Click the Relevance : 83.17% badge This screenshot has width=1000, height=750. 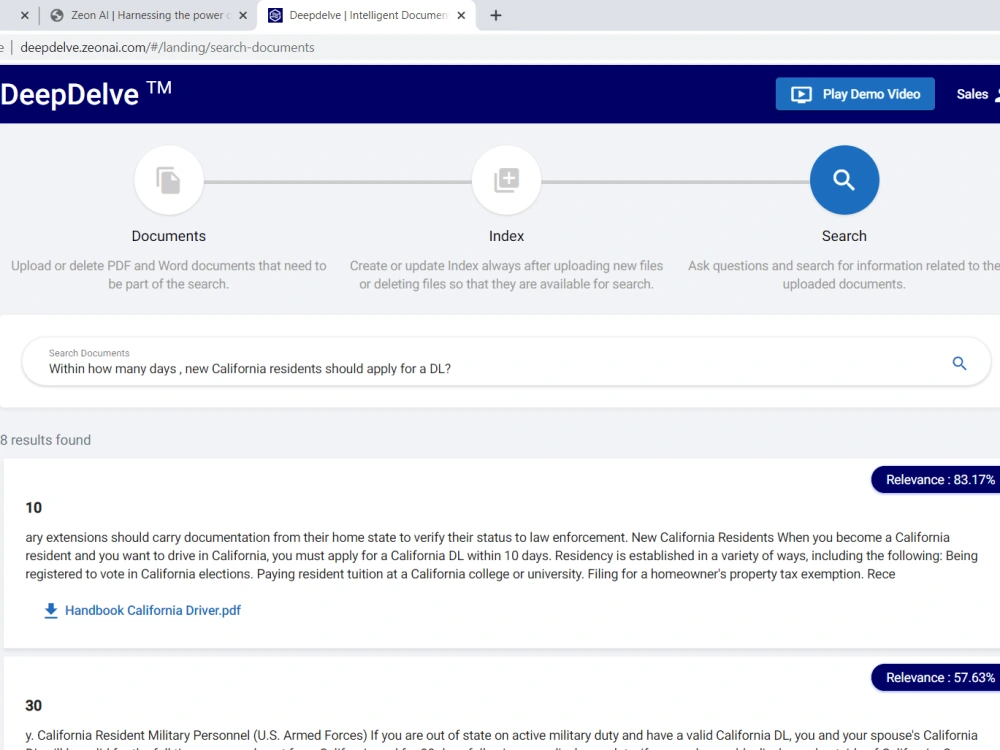(x=936, y=480)
